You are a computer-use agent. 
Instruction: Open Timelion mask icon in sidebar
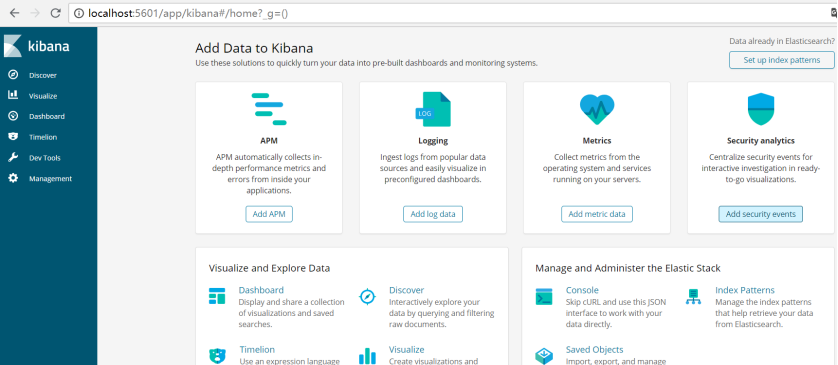coord(13,137)
